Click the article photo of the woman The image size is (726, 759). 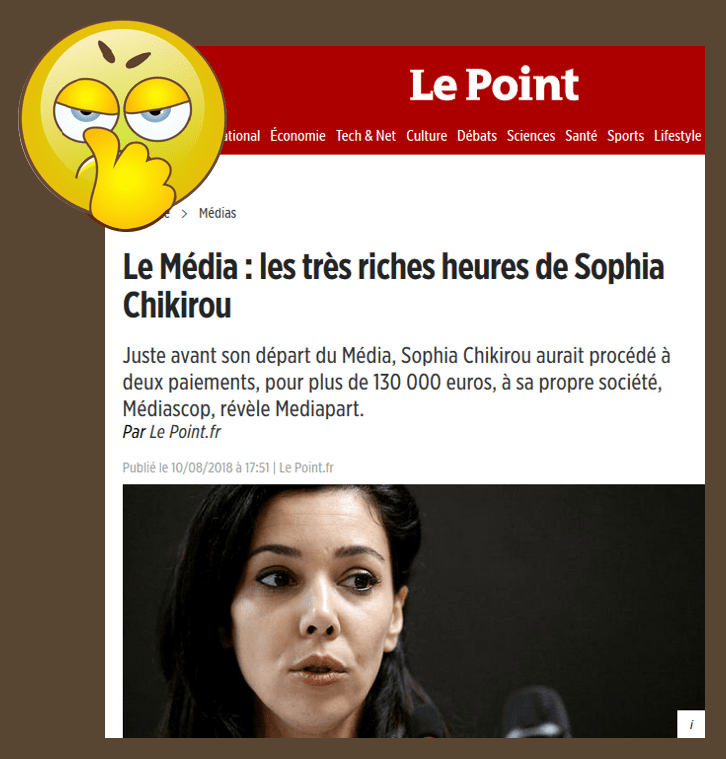(x=414, y=611)
